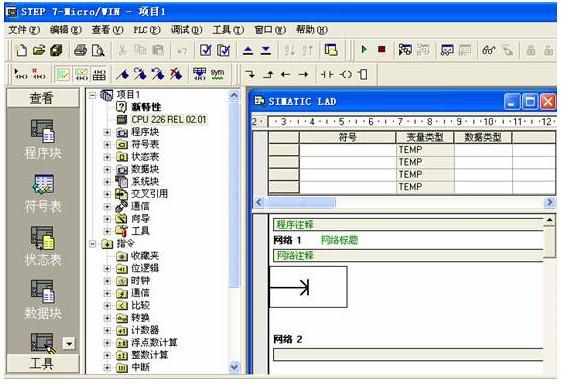Draw line down with arrow icon
This screenshot has height=384, width=561.
250,74
